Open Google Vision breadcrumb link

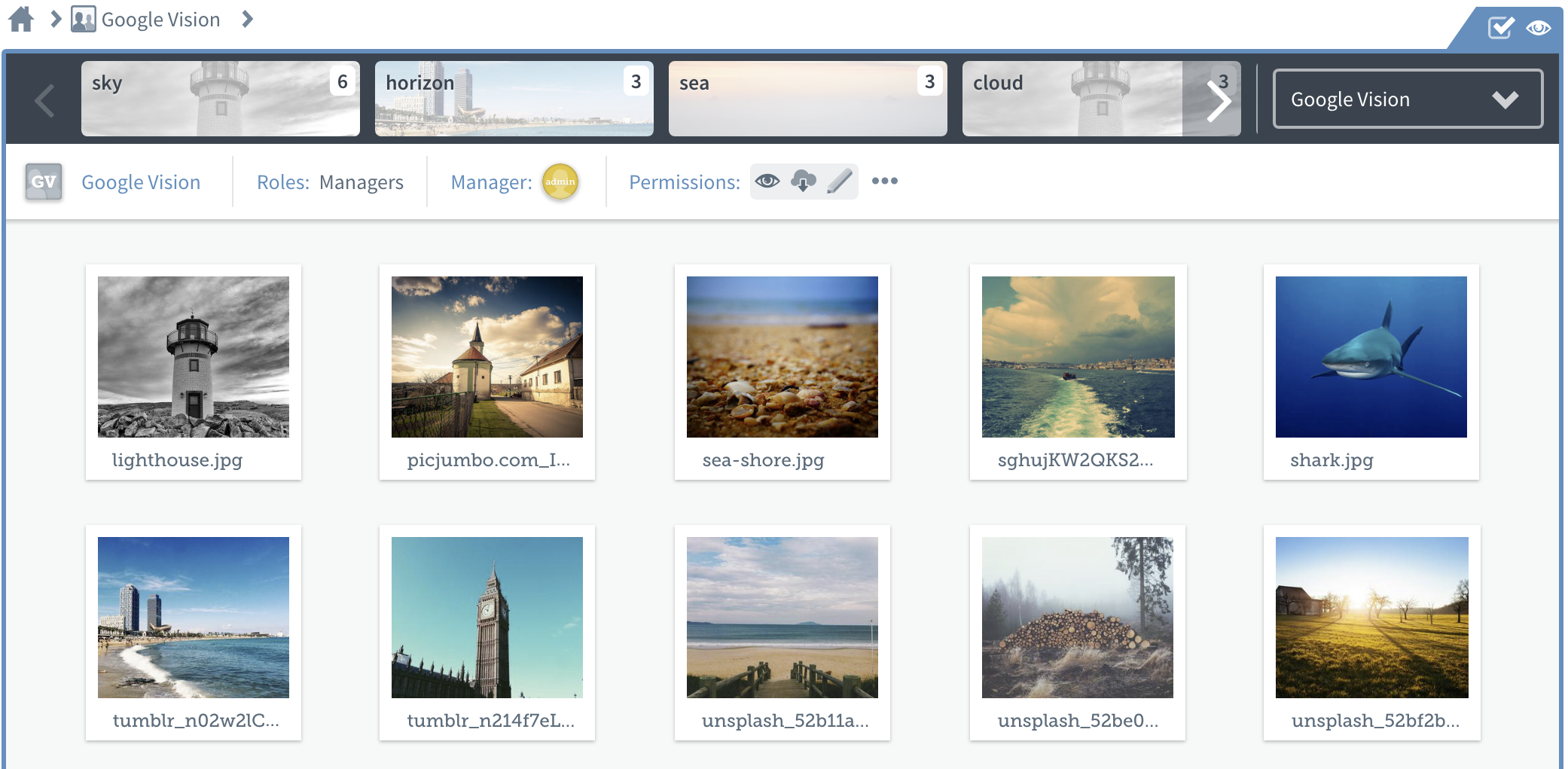pyautogui.click(x=160, y=20)
